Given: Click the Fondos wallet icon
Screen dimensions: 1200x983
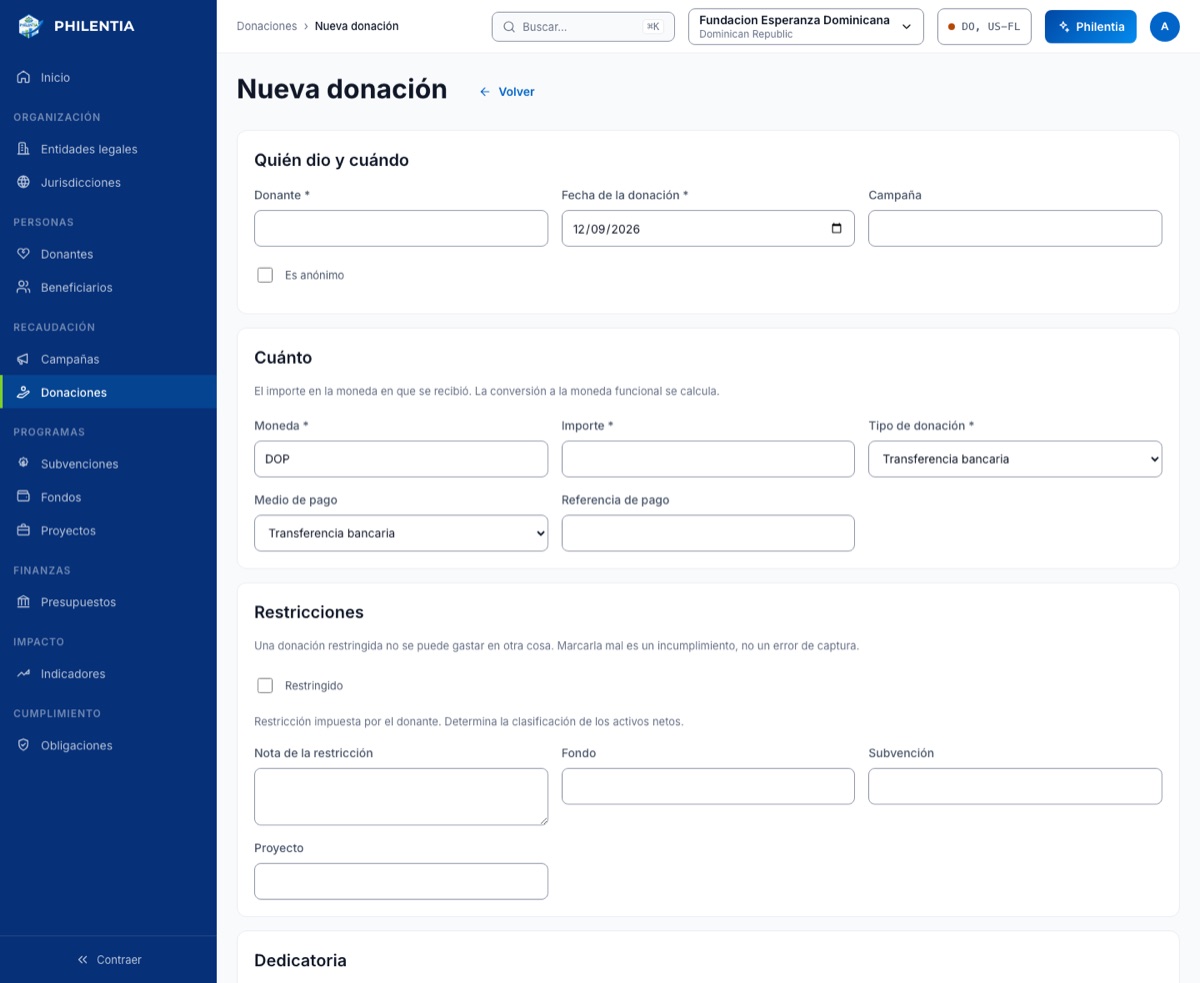Looking at the screenshot, I should 23,497.
